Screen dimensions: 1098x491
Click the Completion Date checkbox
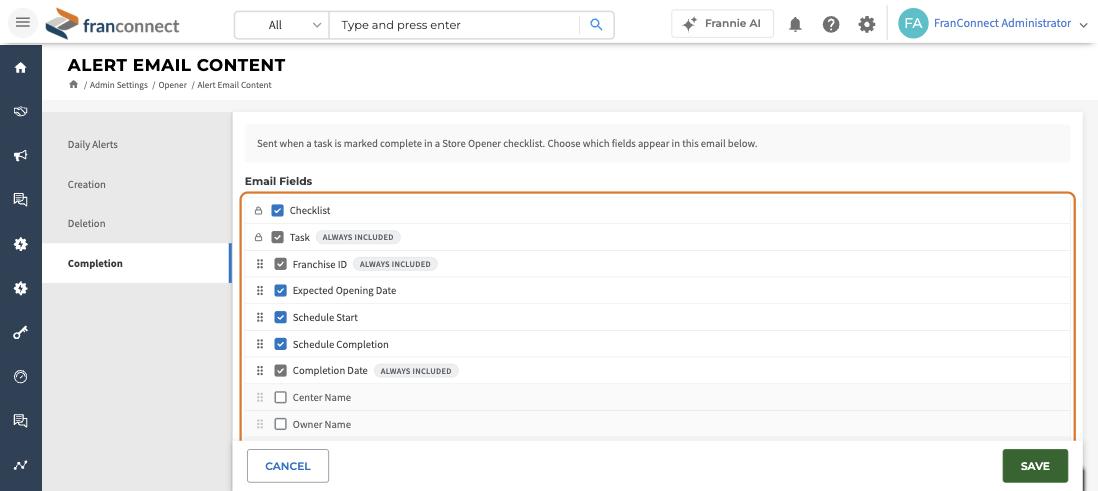coord(280,371)
